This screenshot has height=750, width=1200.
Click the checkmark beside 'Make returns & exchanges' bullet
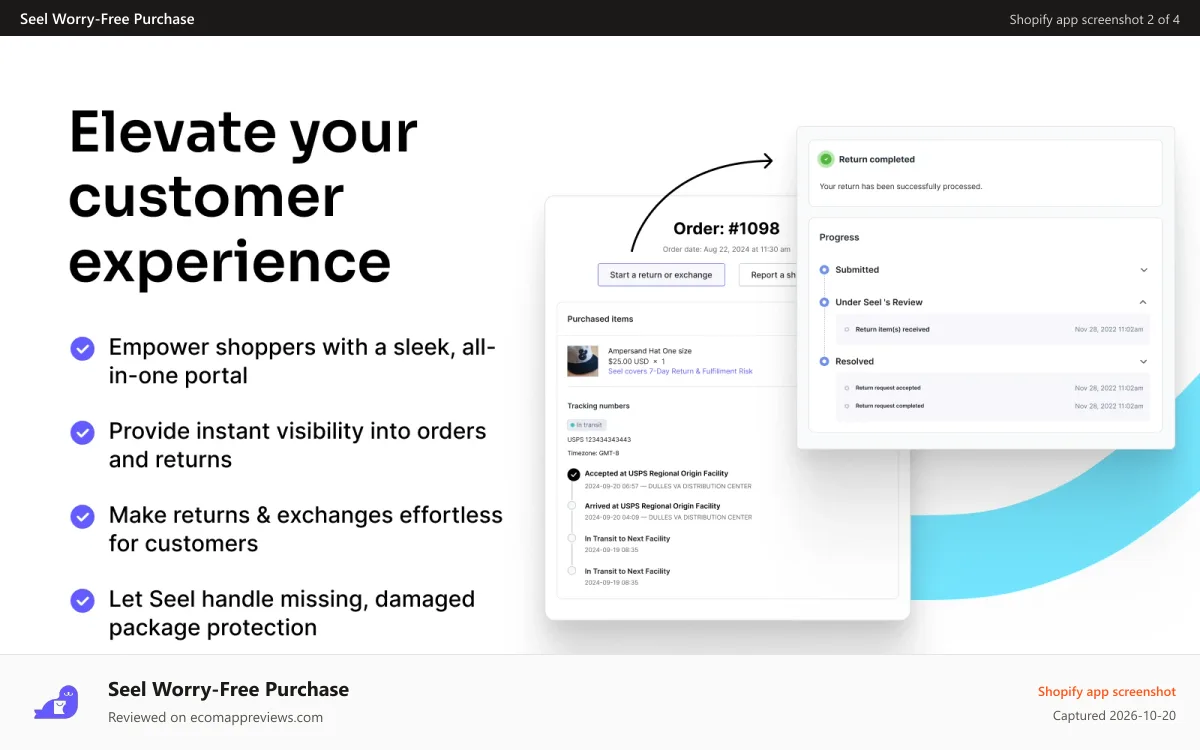click(x=82, y=516)
